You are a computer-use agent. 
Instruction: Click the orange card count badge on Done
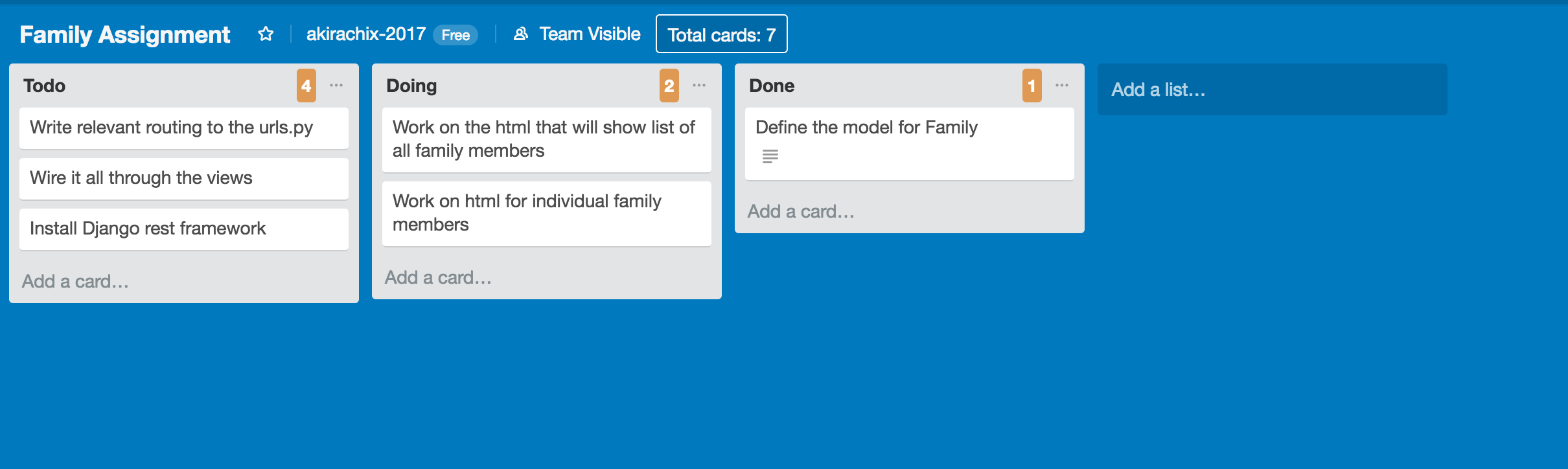point(1032,86)
